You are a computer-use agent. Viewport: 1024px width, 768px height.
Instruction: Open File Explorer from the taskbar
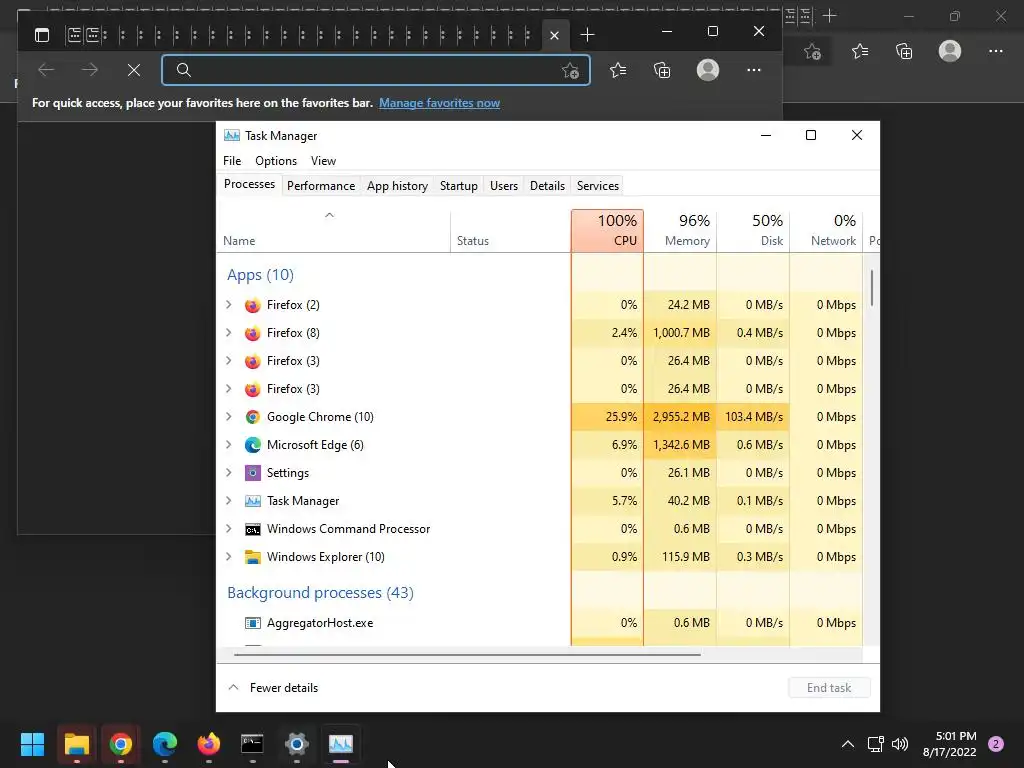click(76, 744)
